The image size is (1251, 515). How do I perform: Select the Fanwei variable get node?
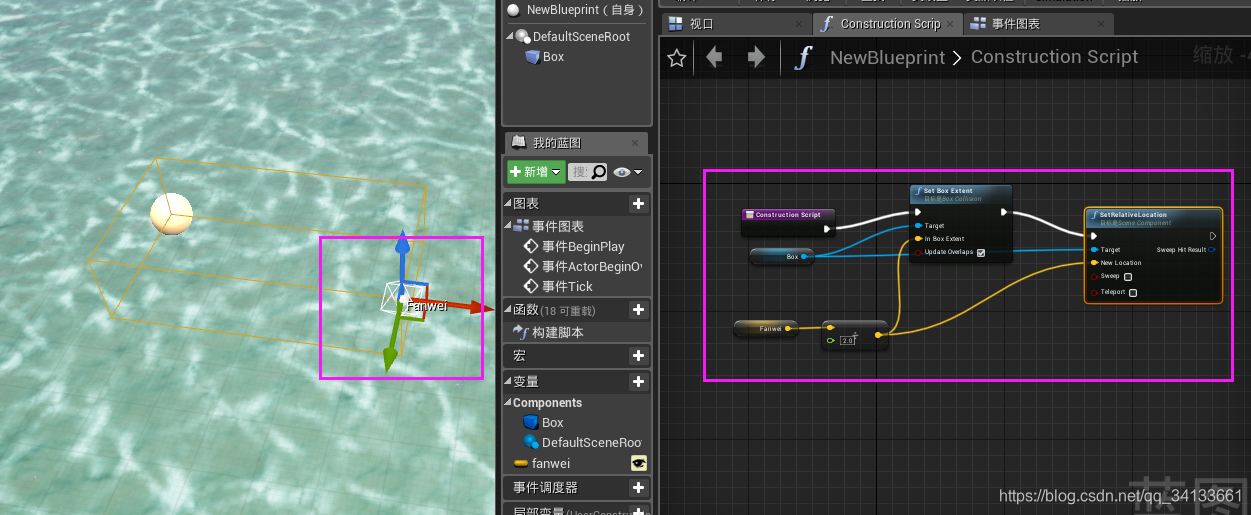[764, 328]
